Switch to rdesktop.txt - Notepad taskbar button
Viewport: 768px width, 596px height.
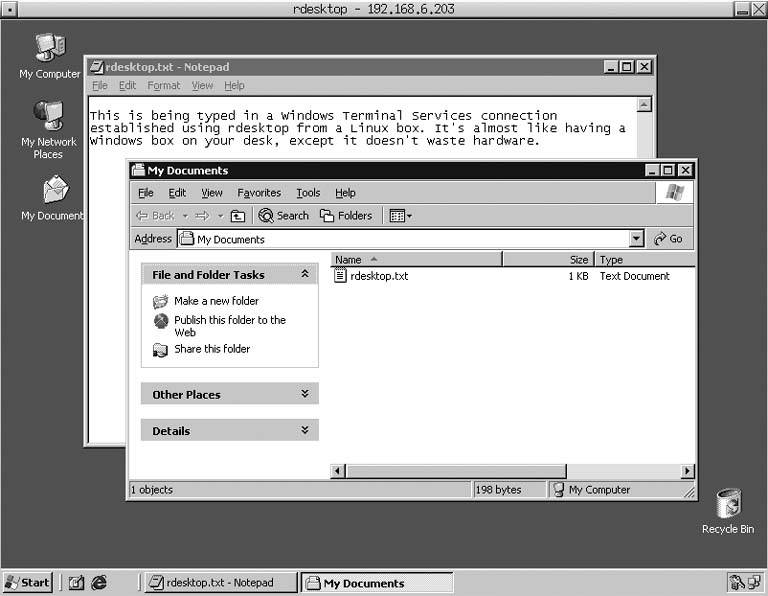click(221, 582)
